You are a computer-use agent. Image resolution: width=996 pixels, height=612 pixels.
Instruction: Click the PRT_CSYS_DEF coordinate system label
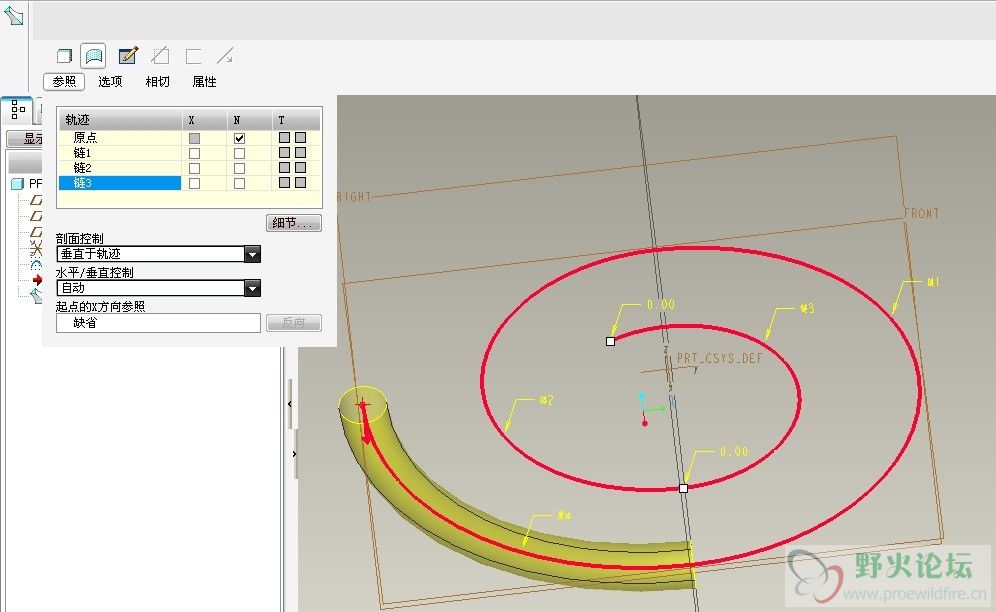pyautogui.click(x=719, y=358)
